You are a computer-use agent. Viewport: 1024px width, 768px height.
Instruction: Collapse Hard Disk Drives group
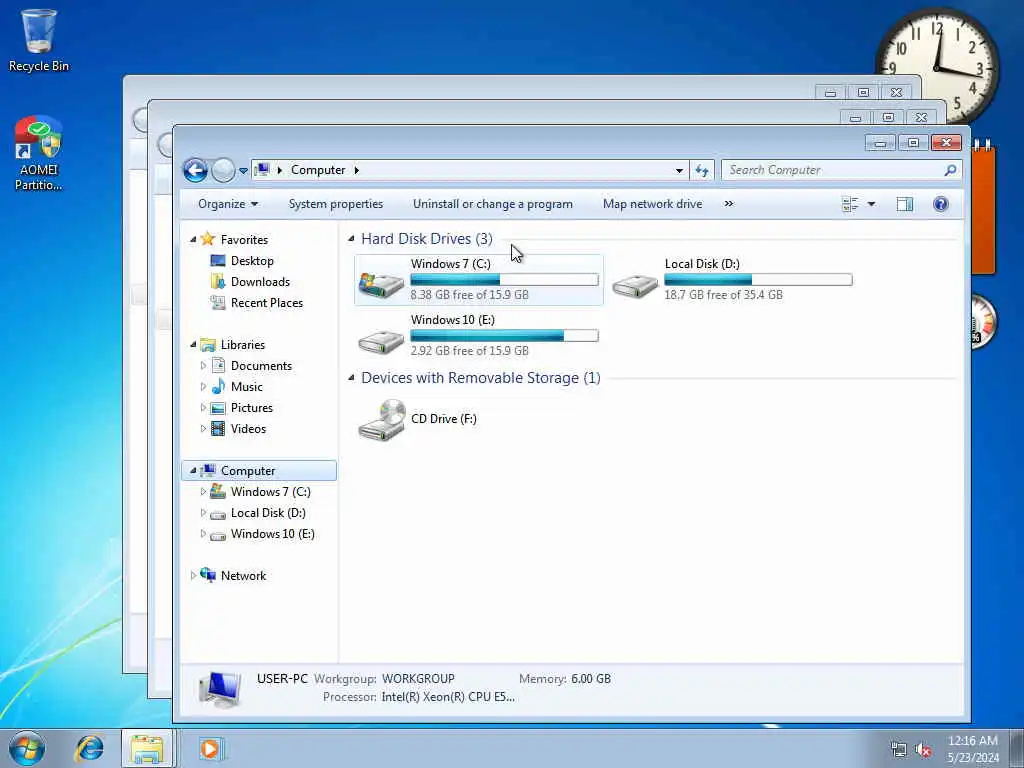(351, 239)
